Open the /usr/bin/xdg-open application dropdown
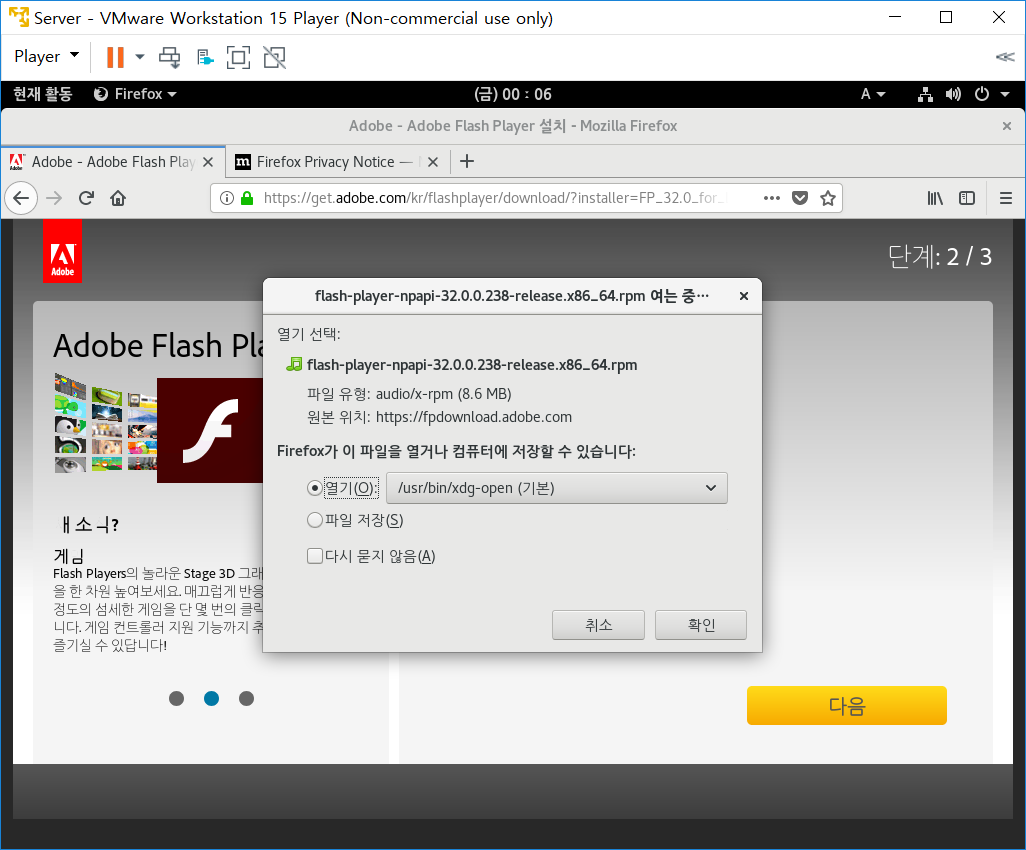 (x=557, y=488)
